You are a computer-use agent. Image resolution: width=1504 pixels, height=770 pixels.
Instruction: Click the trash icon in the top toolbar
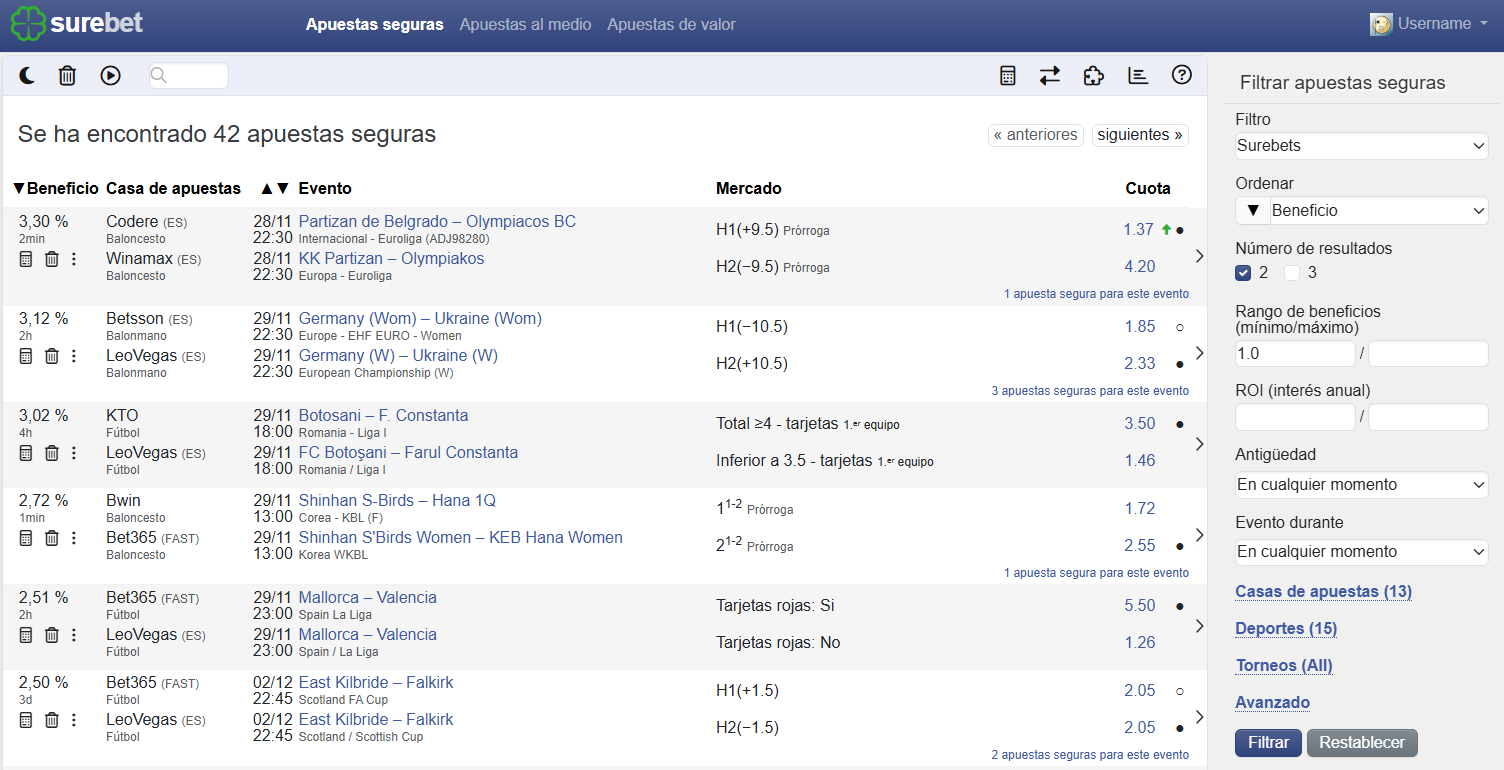pos(67,75)
